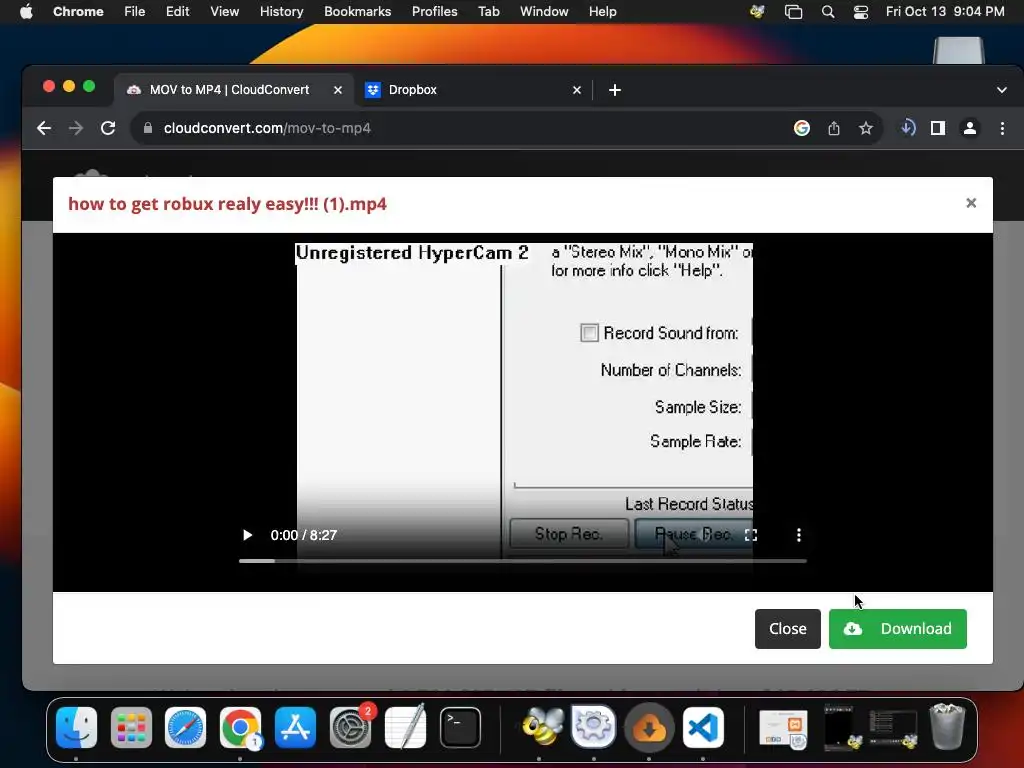Open a new browser tab
1024x768 pixels.
coord(615,90)
